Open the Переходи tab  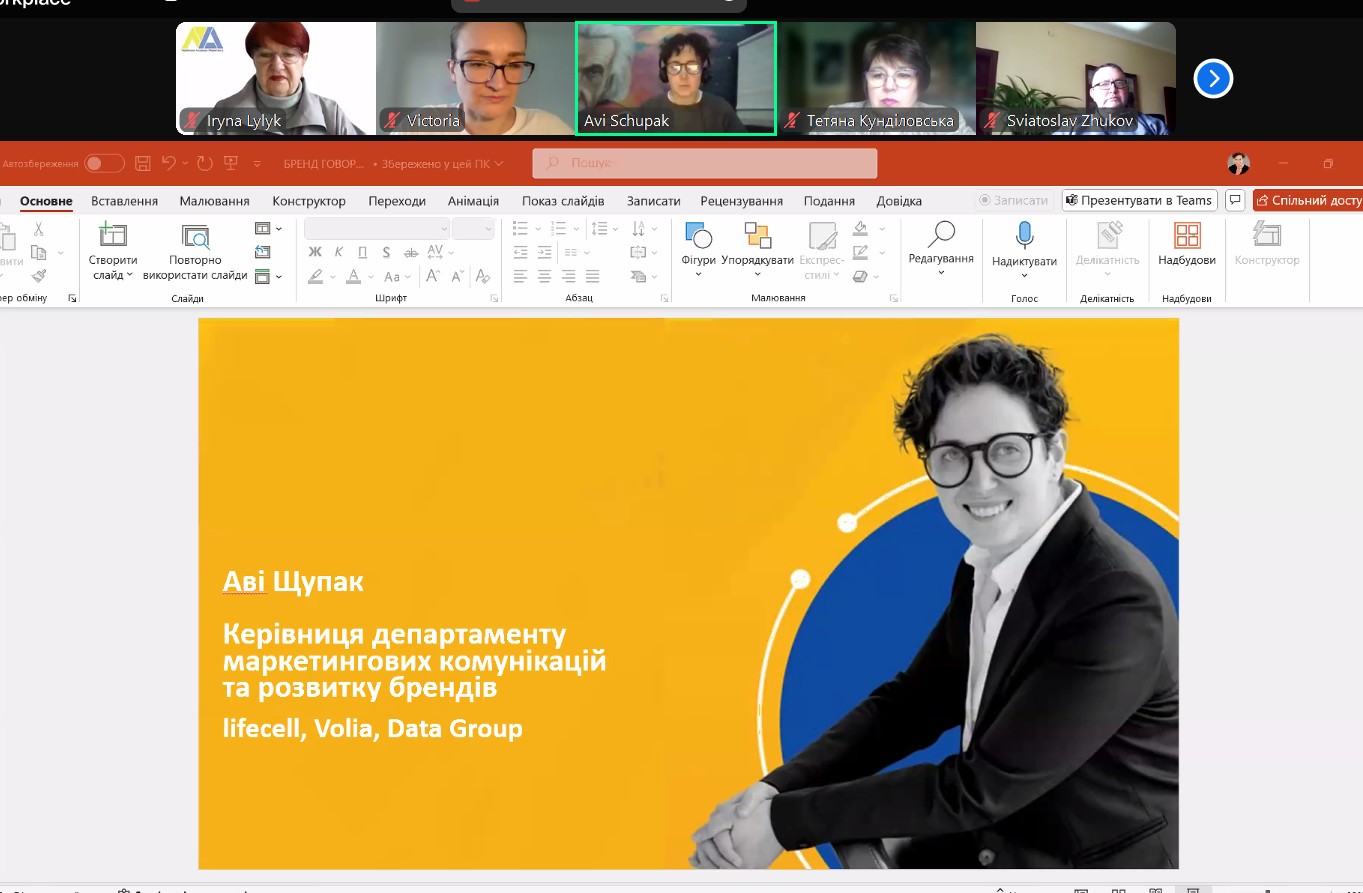[x=397, y=201]
